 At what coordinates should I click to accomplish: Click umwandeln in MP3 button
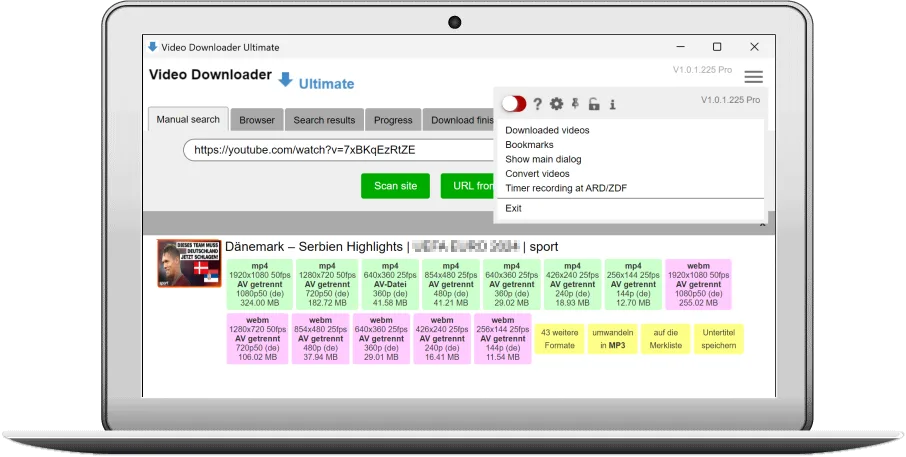click(612, 339)
